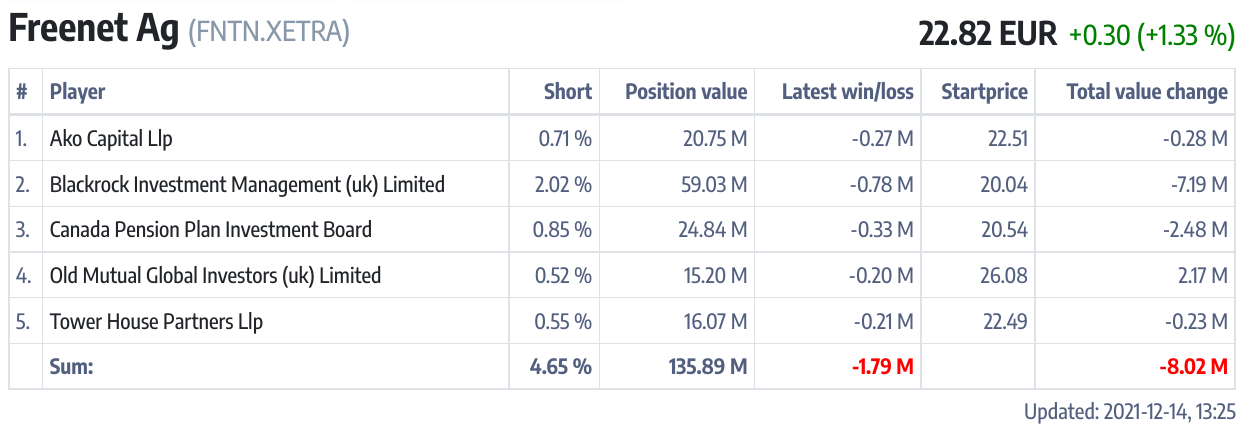The height and width of the screenshot is (428, 1249).
Task: Open Ako Capital Llp player row
Action: click(111, 139)
